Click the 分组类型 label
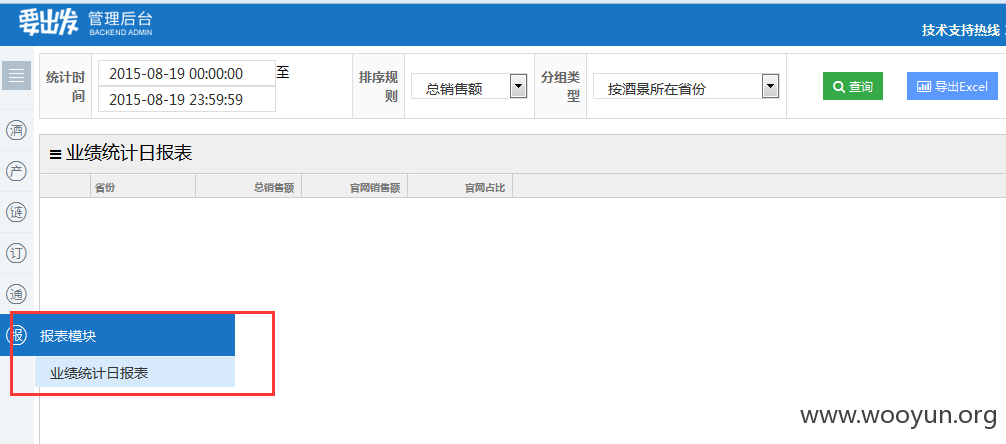The width and height of the screenshot is (1006, 444). click(560, 87)
